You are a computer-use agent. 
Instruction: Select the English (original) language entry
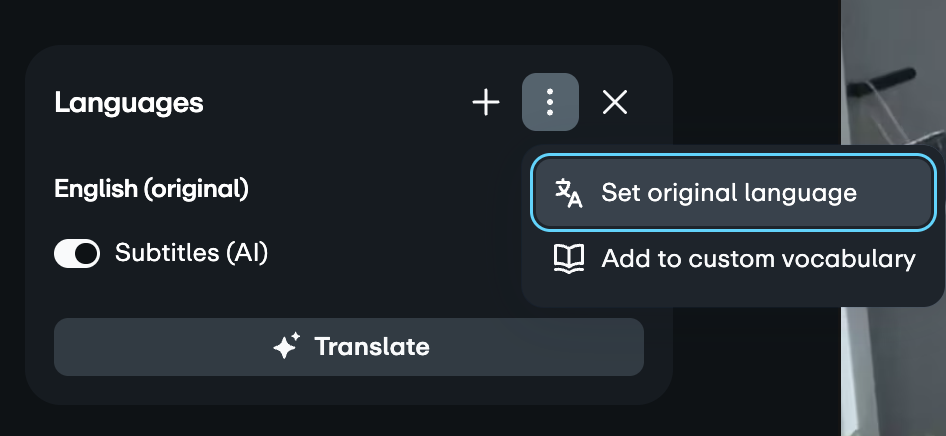click(151, 188)
